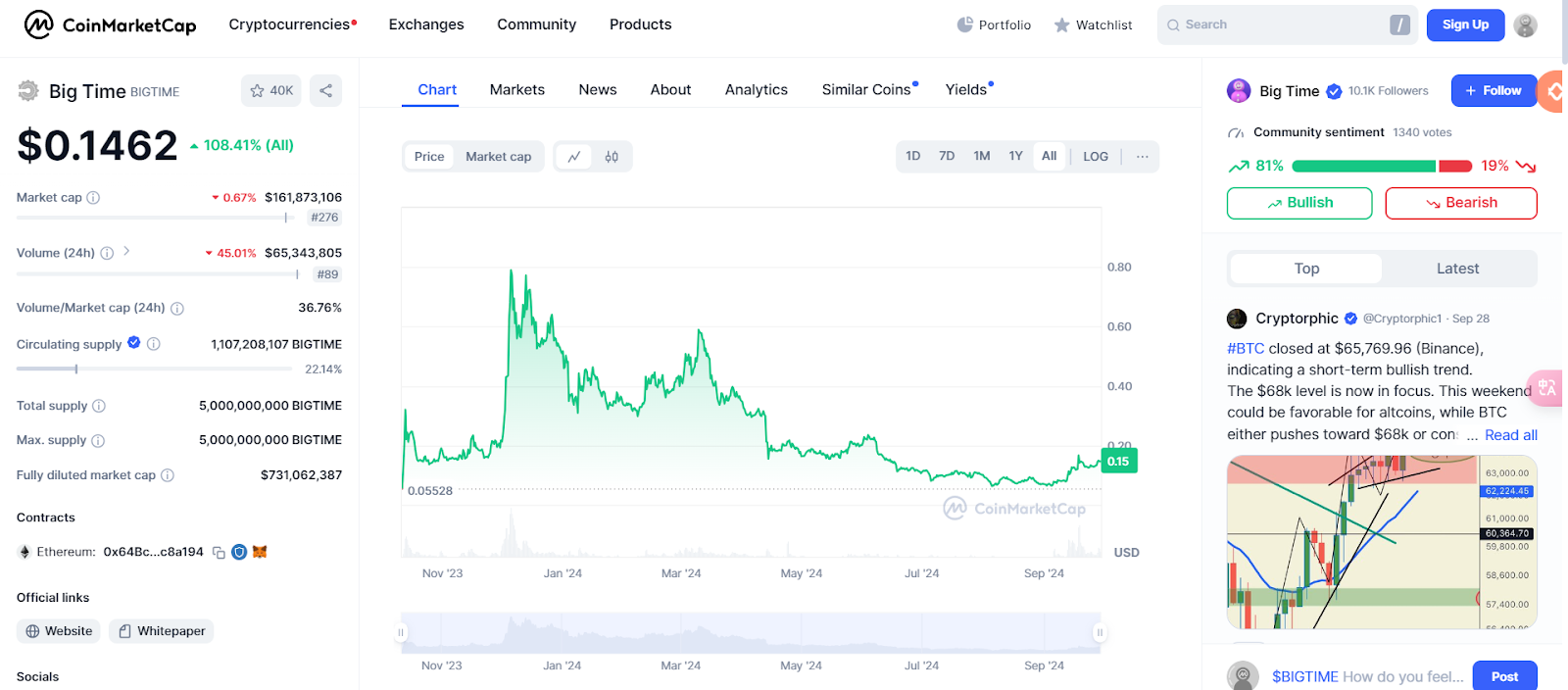Click the orange floating widget icon

click(x=1552, y=91)
